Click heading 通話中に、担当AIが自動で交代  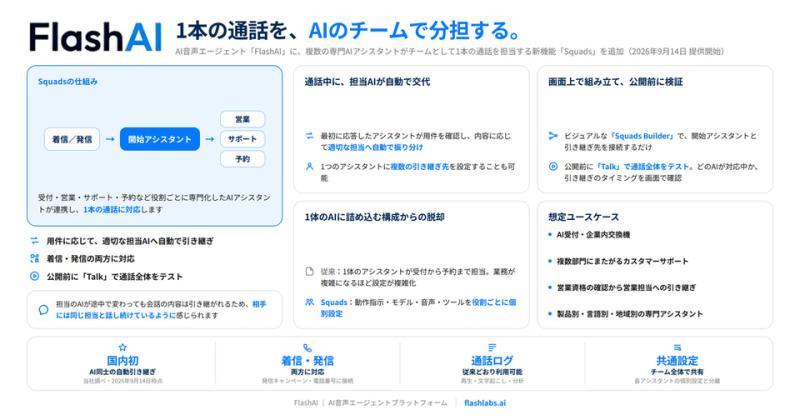(367, 82)
